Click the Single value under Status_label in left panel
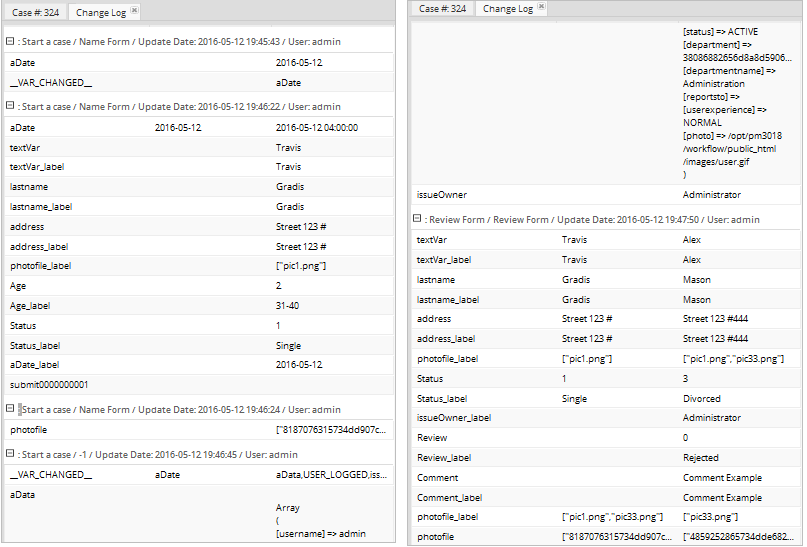This screenshot has height=547, width=807. pyautogui.click(x=289, y=345)
